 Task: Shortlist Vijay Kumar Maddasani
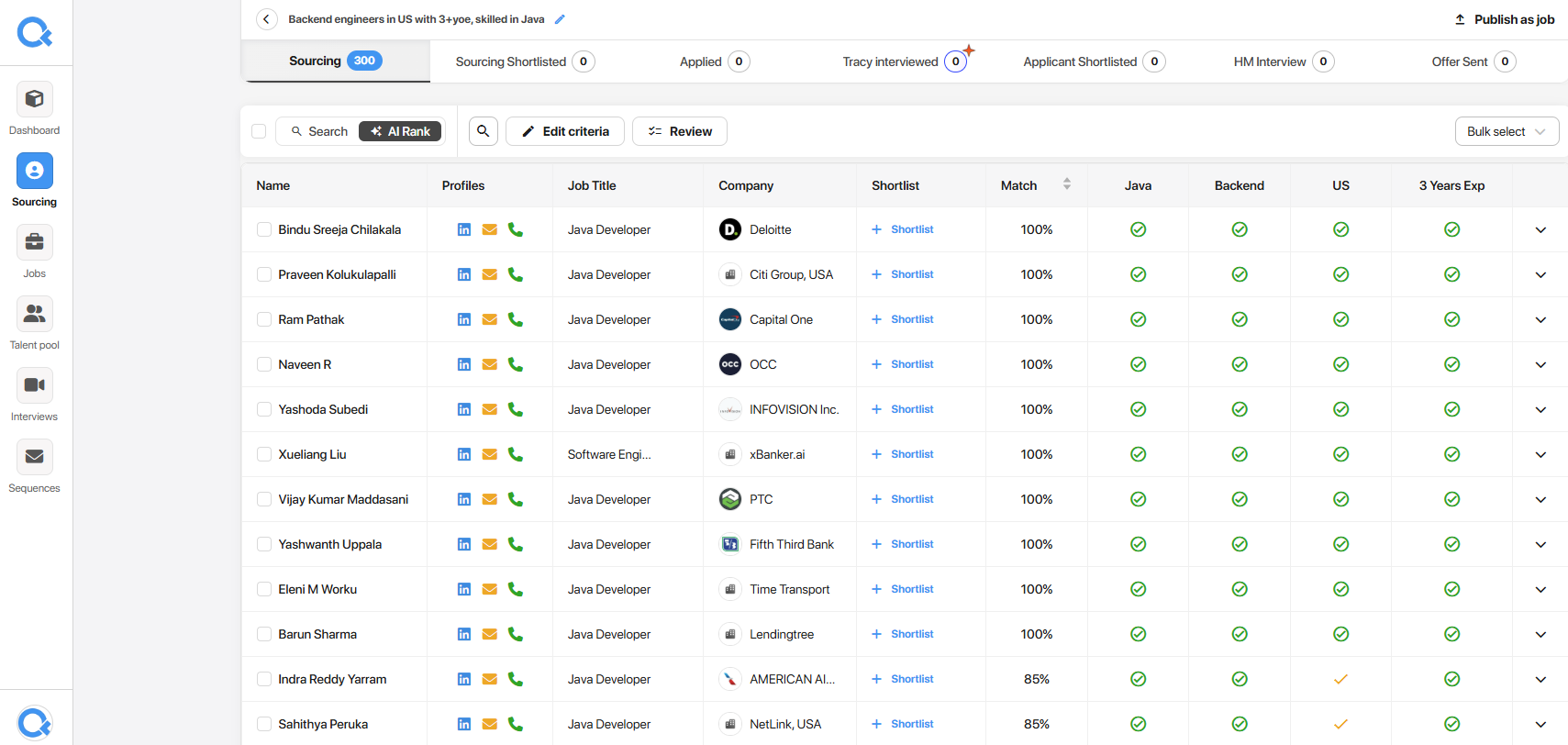point(903,499)
